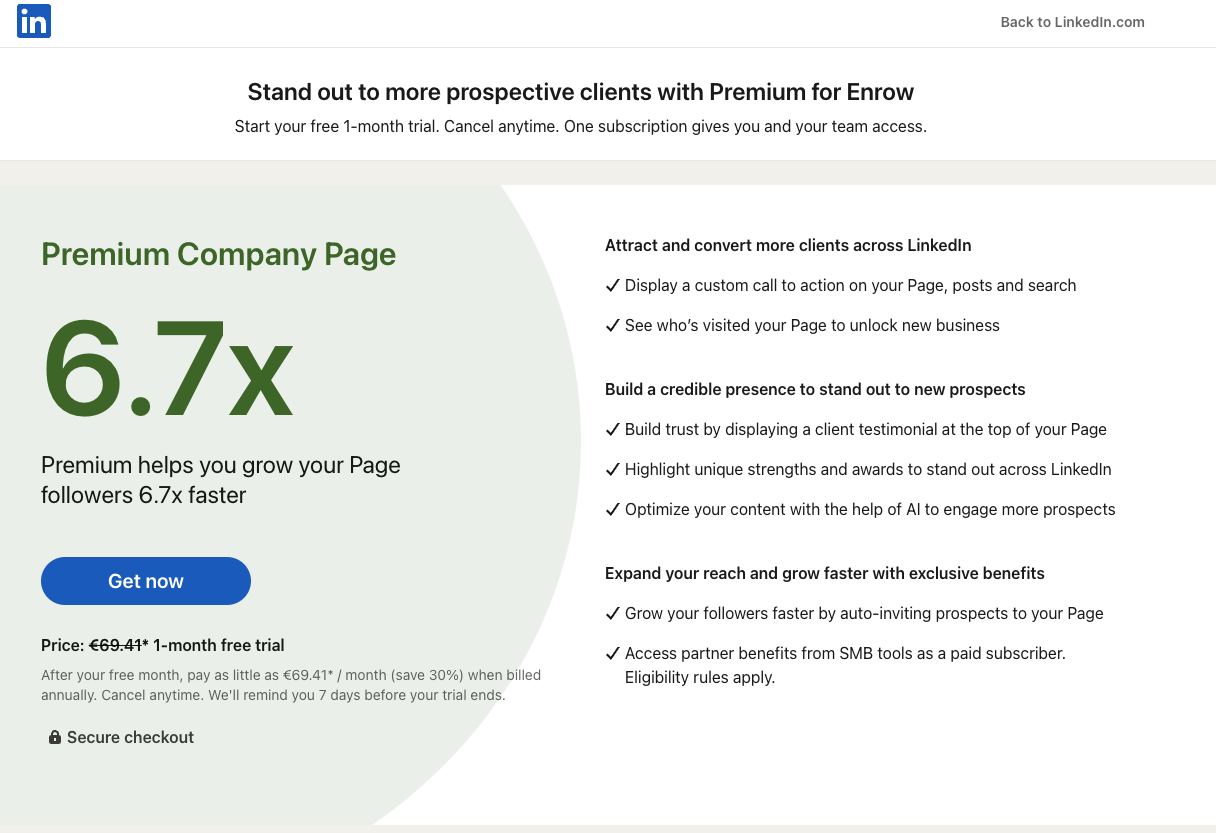Screen dimensions: 1216x833
Task: Click checkmark beside custom call to action
Action: pyautogui.click(x=613, y=285)
